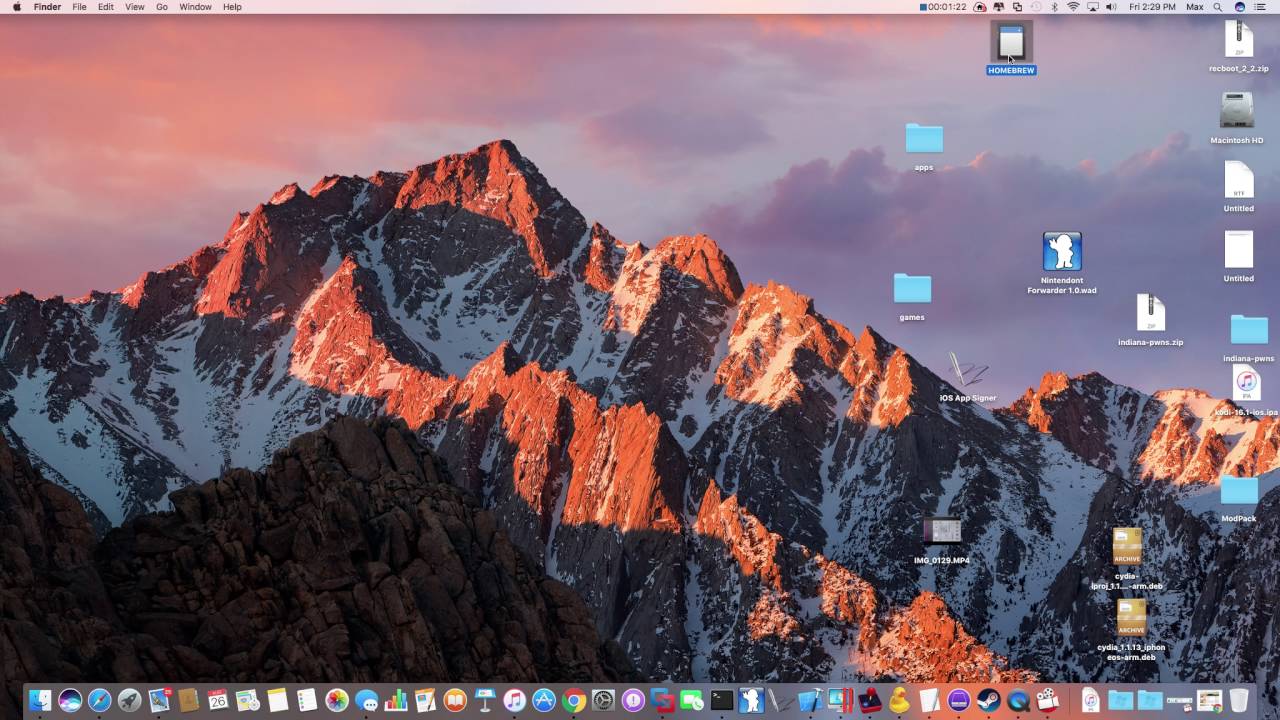Open Siri from the menu bar

(1240, 7)
